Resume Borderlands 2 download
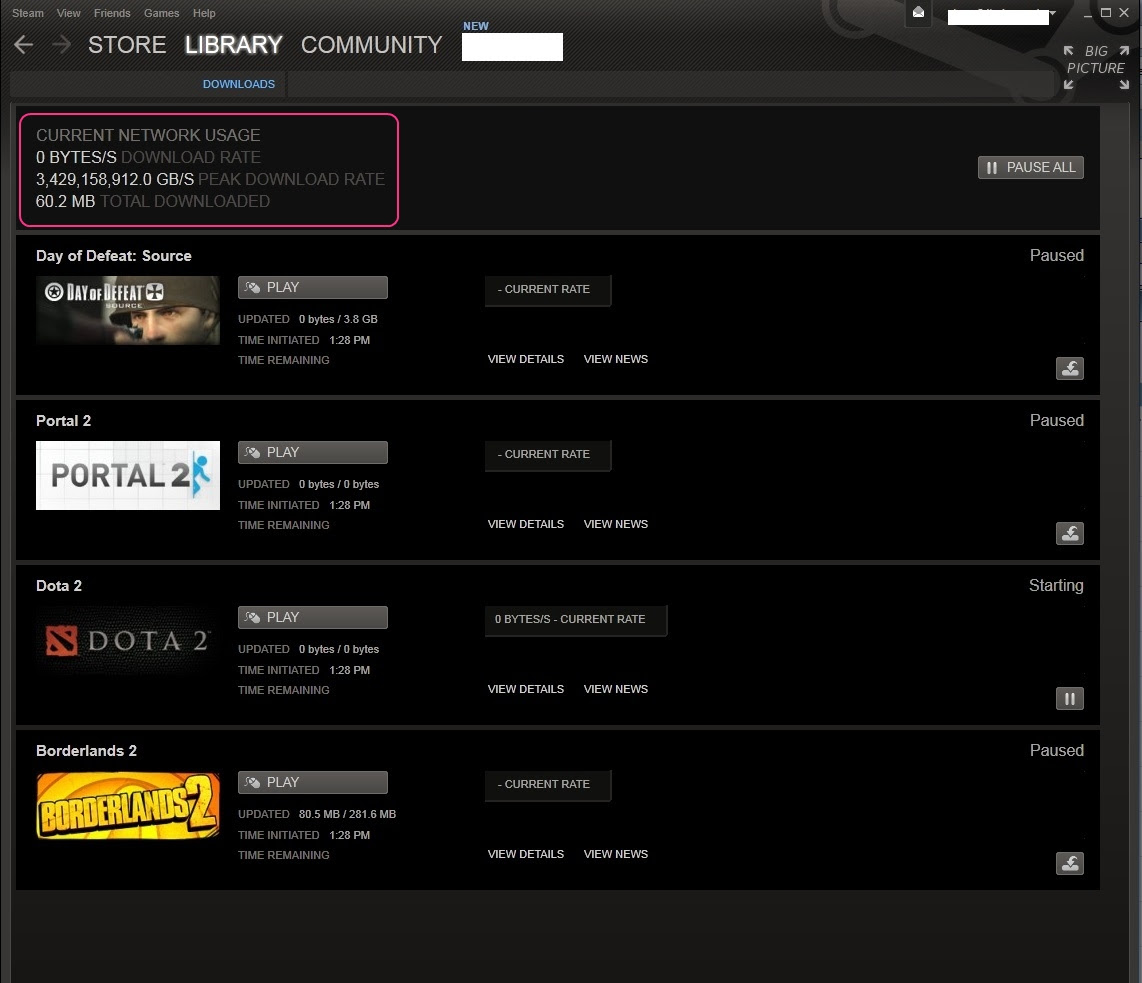The width and height of the screenshot is (1142, 983). (1069, 864)
